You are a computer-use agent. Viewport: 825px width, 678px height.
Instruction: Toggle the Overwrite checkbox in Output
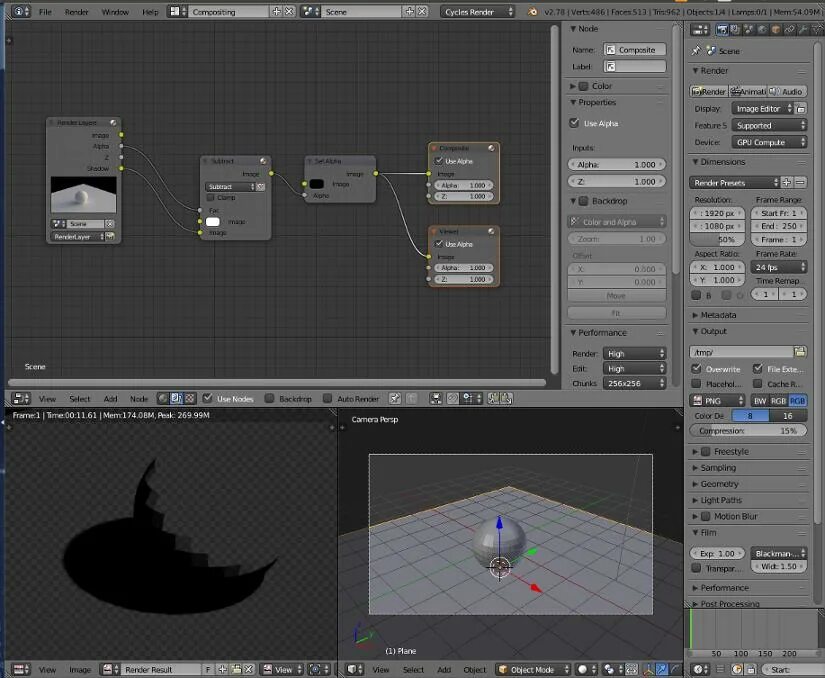(x=696, y=369)
